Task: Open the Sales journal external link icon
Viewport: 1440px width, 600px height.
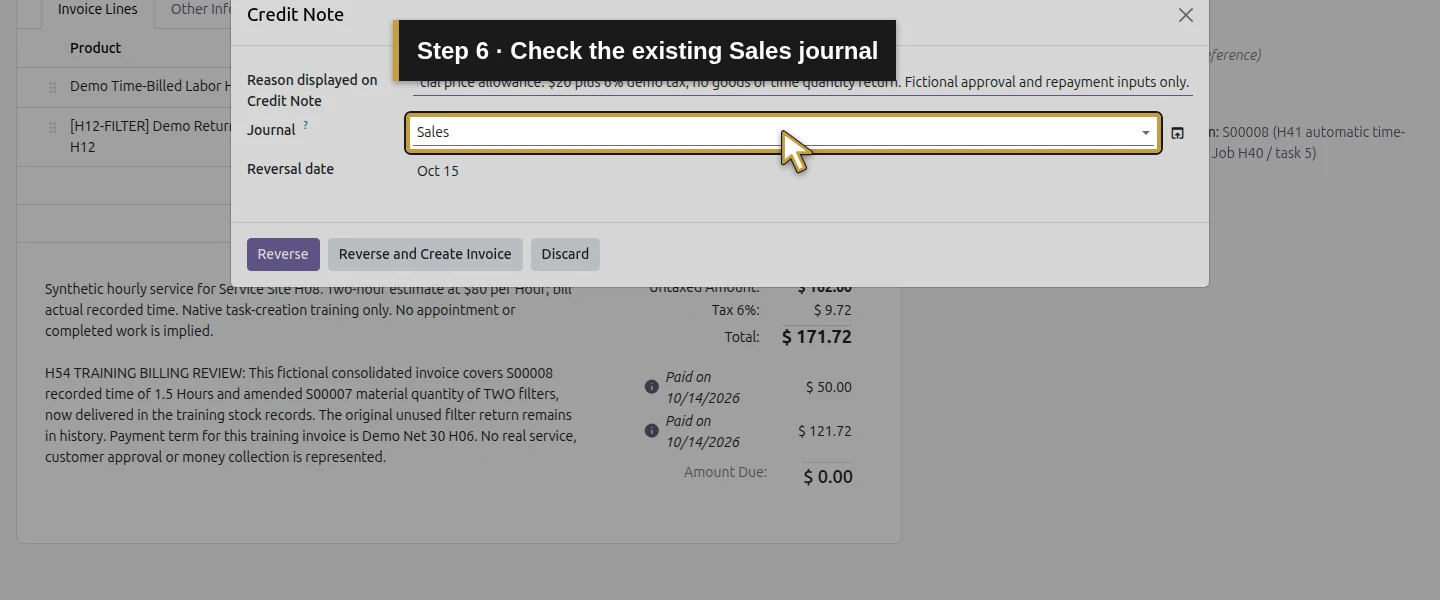Action: (1177, 133)
